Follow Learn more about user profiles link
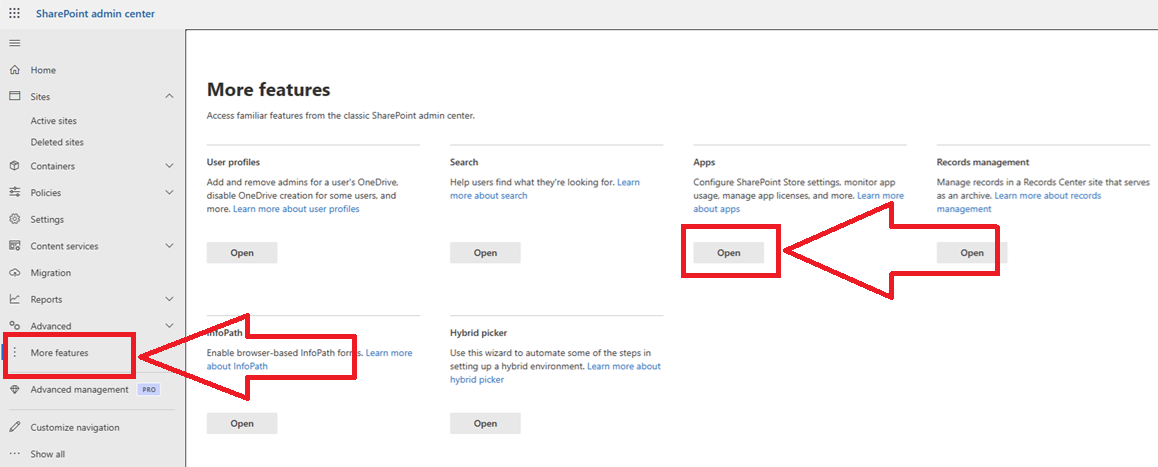The width and height of the screenshot is (1158, 467). point(296,209)
